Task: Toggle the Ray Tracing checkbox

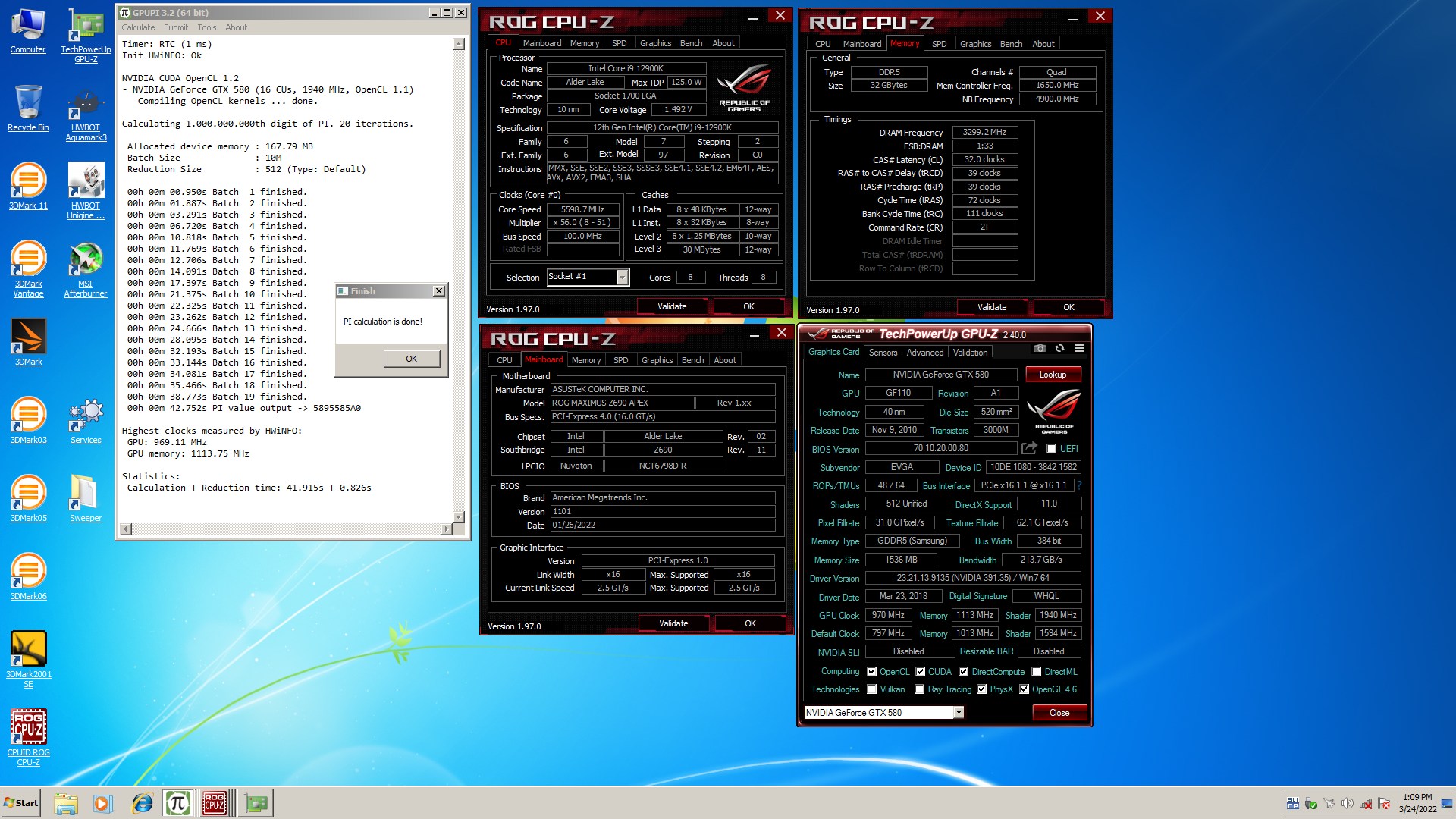Action: coord(920,689)
